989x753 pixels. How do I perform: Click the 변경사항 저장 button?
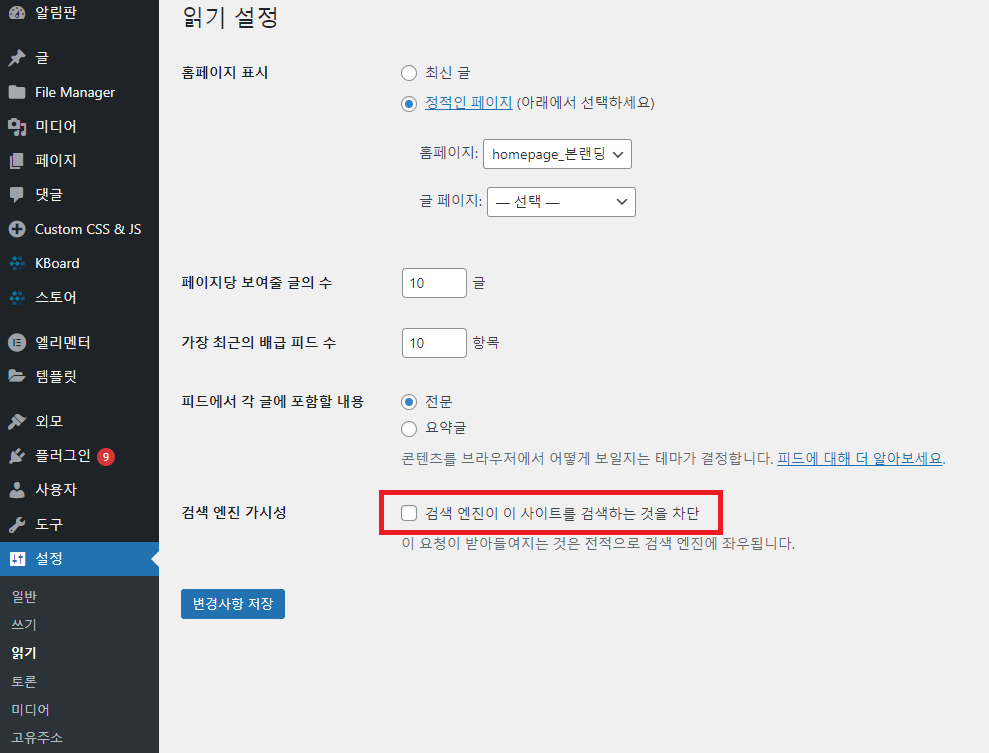pos(233,604)
